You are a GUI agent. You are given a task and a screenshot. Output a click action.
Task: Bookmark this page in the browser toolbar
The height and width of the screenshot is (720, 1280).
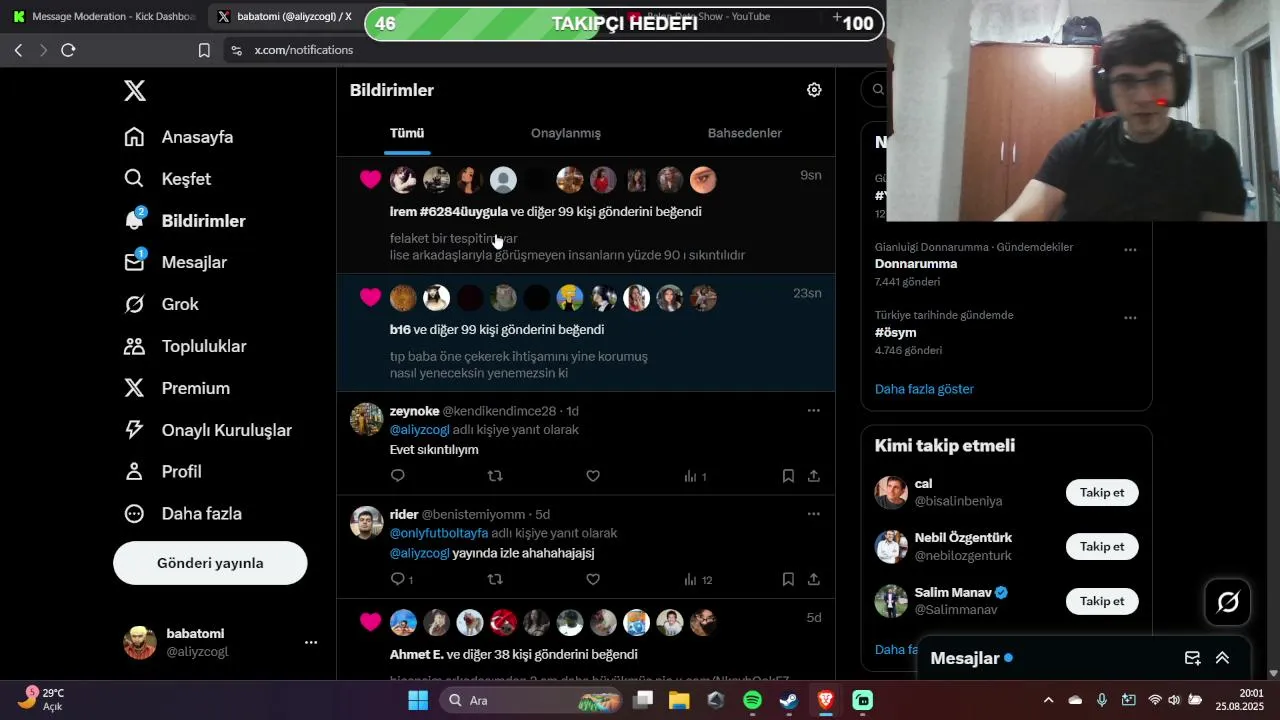click(204, 50)
